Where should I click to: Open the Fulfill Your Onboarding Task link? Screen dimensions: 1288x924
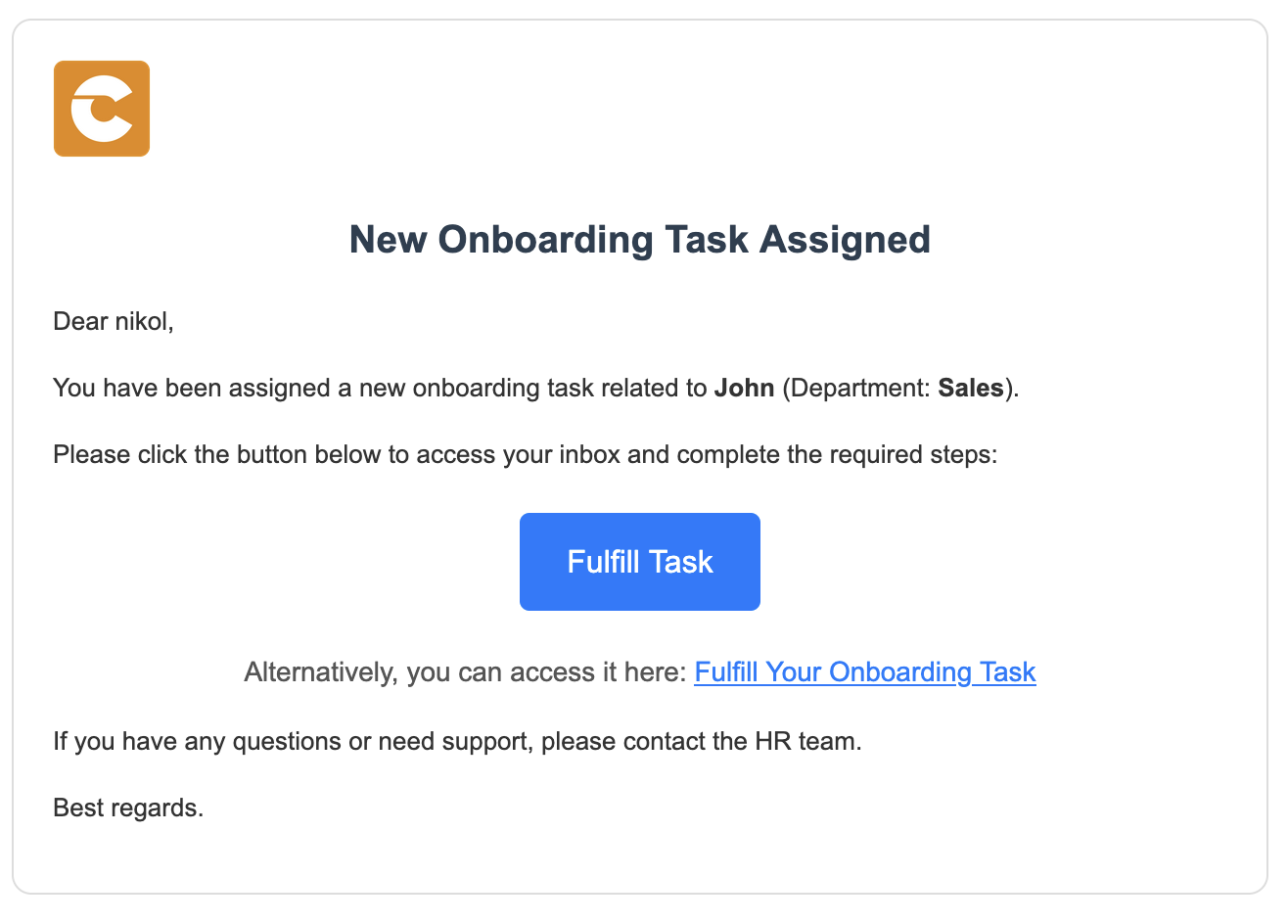(864, 672)
